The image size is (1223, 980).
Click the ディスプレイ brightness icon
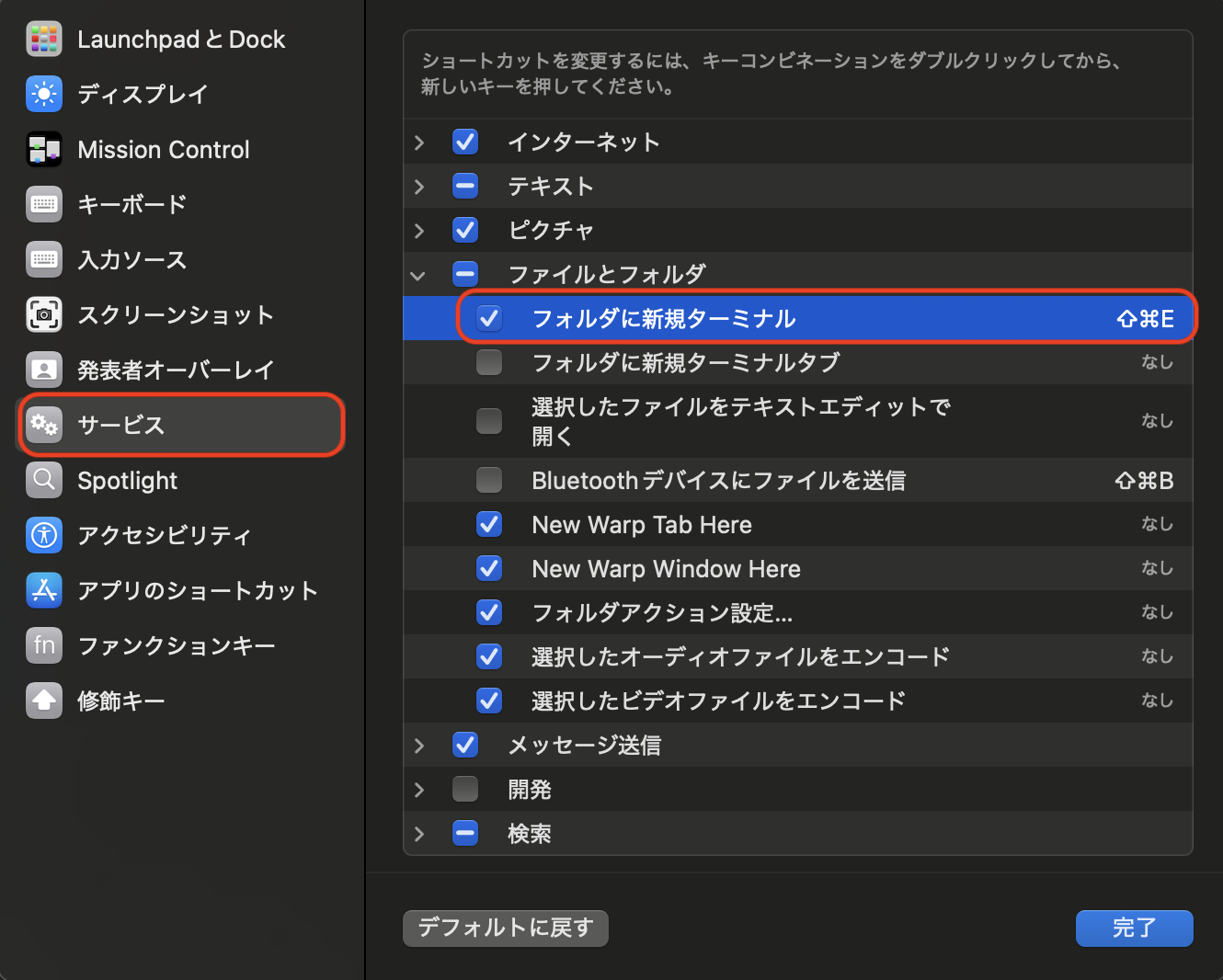pos(43,94)
